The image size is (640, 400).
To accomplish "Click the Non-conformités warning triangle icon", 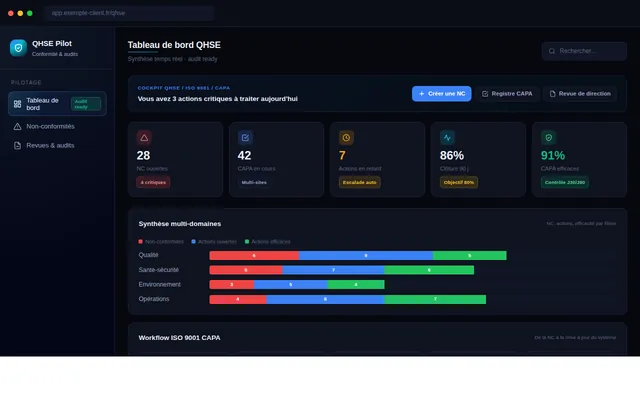I will (18, 127).
